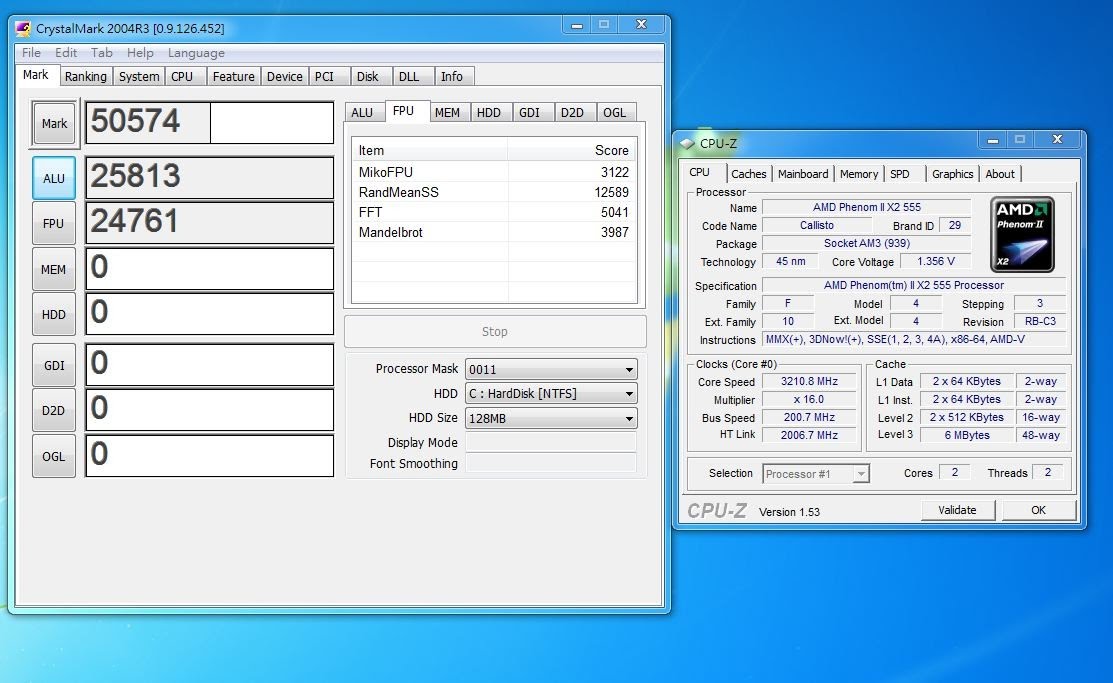
Task: Select the MikoFPU row
Action: 494,172
